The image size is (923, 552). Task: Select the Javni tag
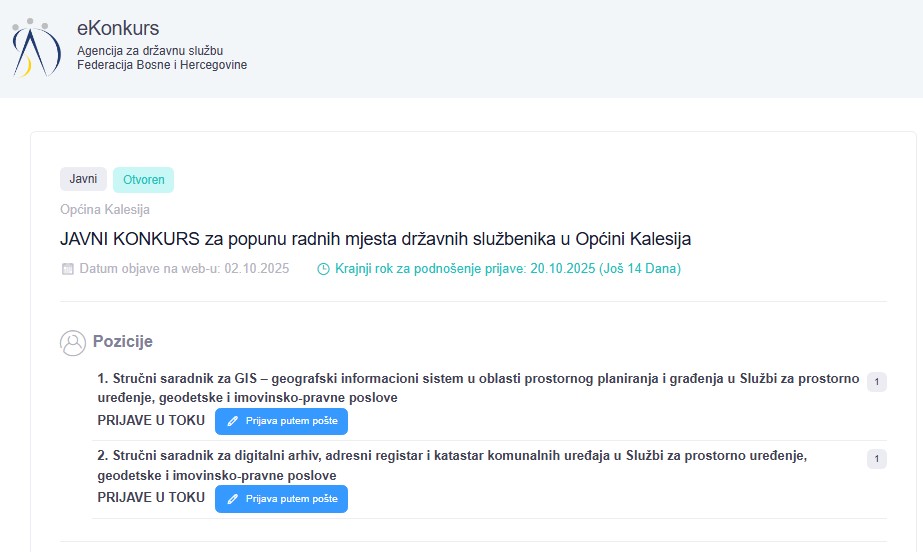[83, 179]
